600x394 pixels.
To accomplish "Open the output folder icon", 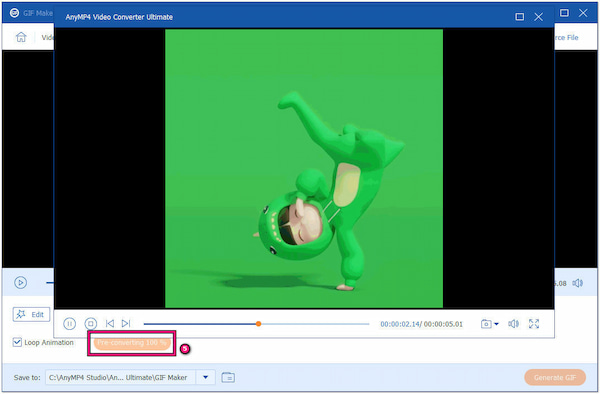I will click(x=228, y=378).
